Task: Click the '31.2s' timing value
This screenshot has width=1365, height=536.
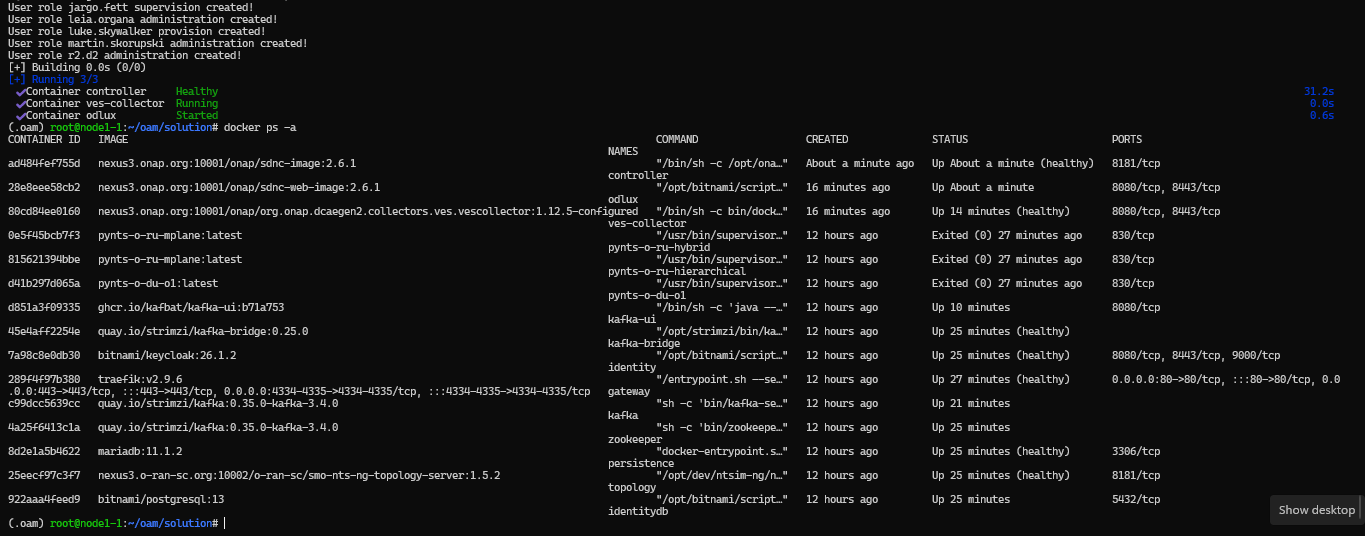Action: tap(1320, 92)
